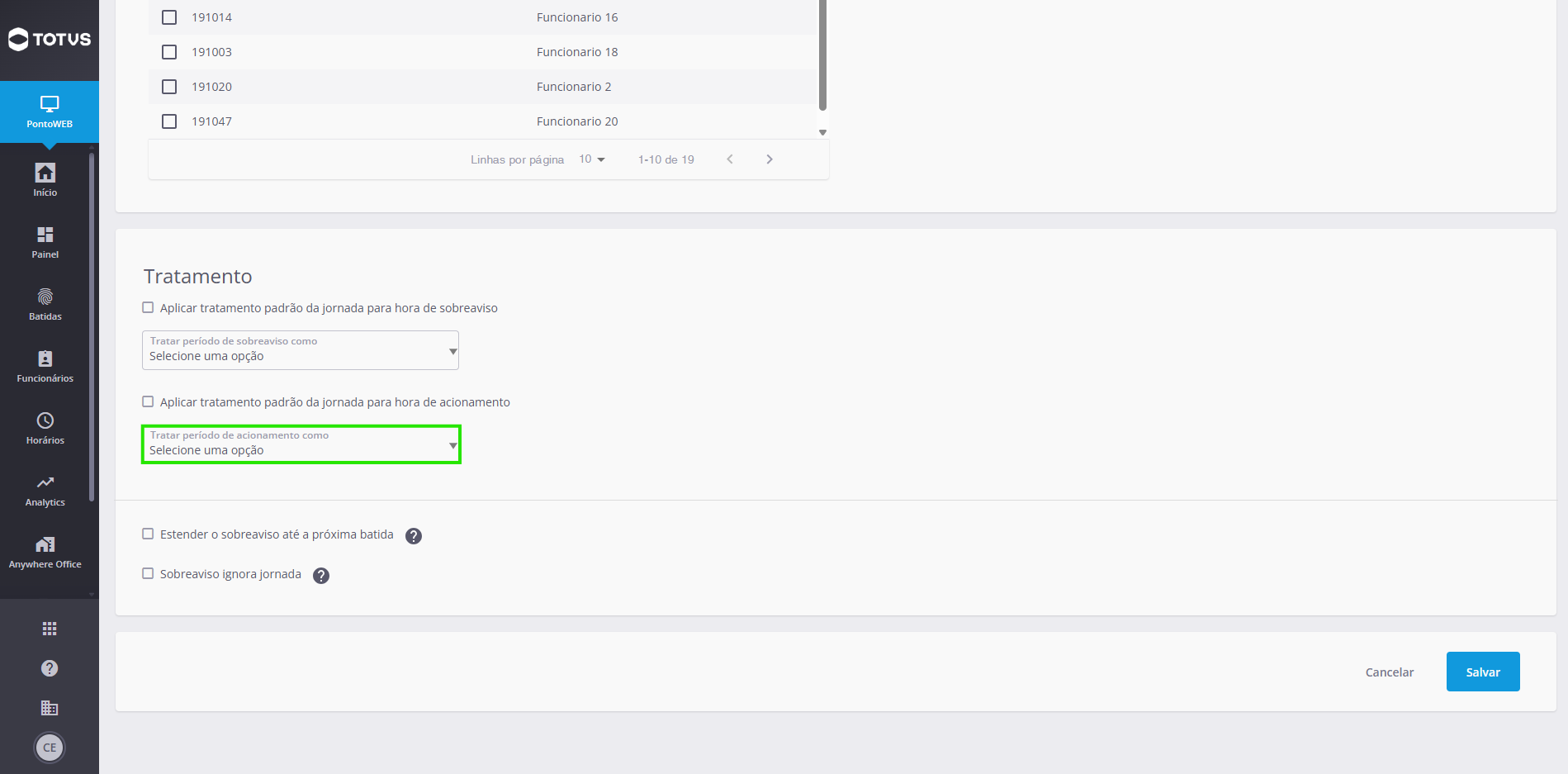Screen dimensions: 1568x774
Task: Click the 1-10 de 19 pagination text
Action: [x=666, y=159]
